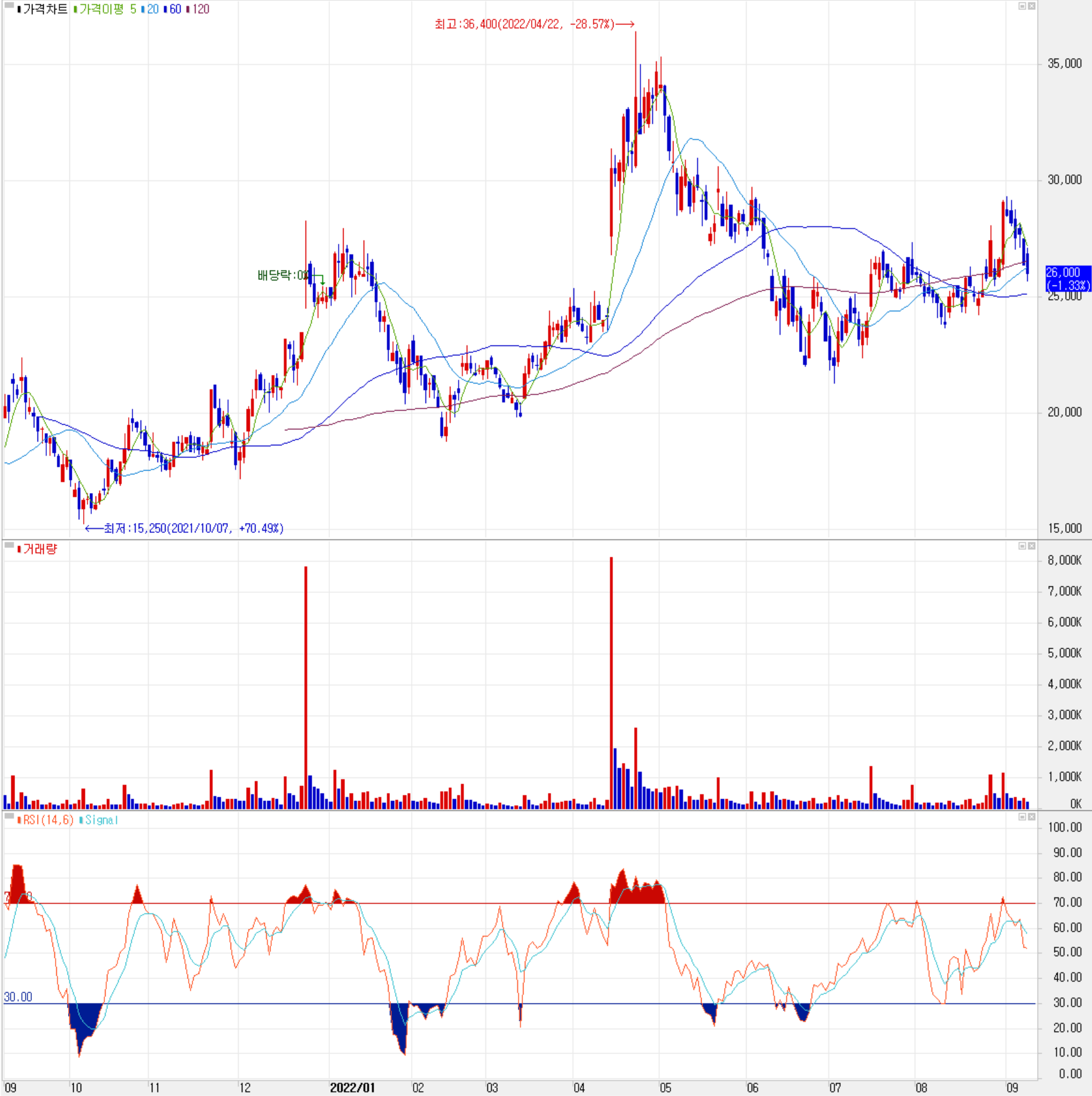Select the 가격이평 moving average label
The height and width of the screenshot is (1096, 1092).
coord(101,9)
